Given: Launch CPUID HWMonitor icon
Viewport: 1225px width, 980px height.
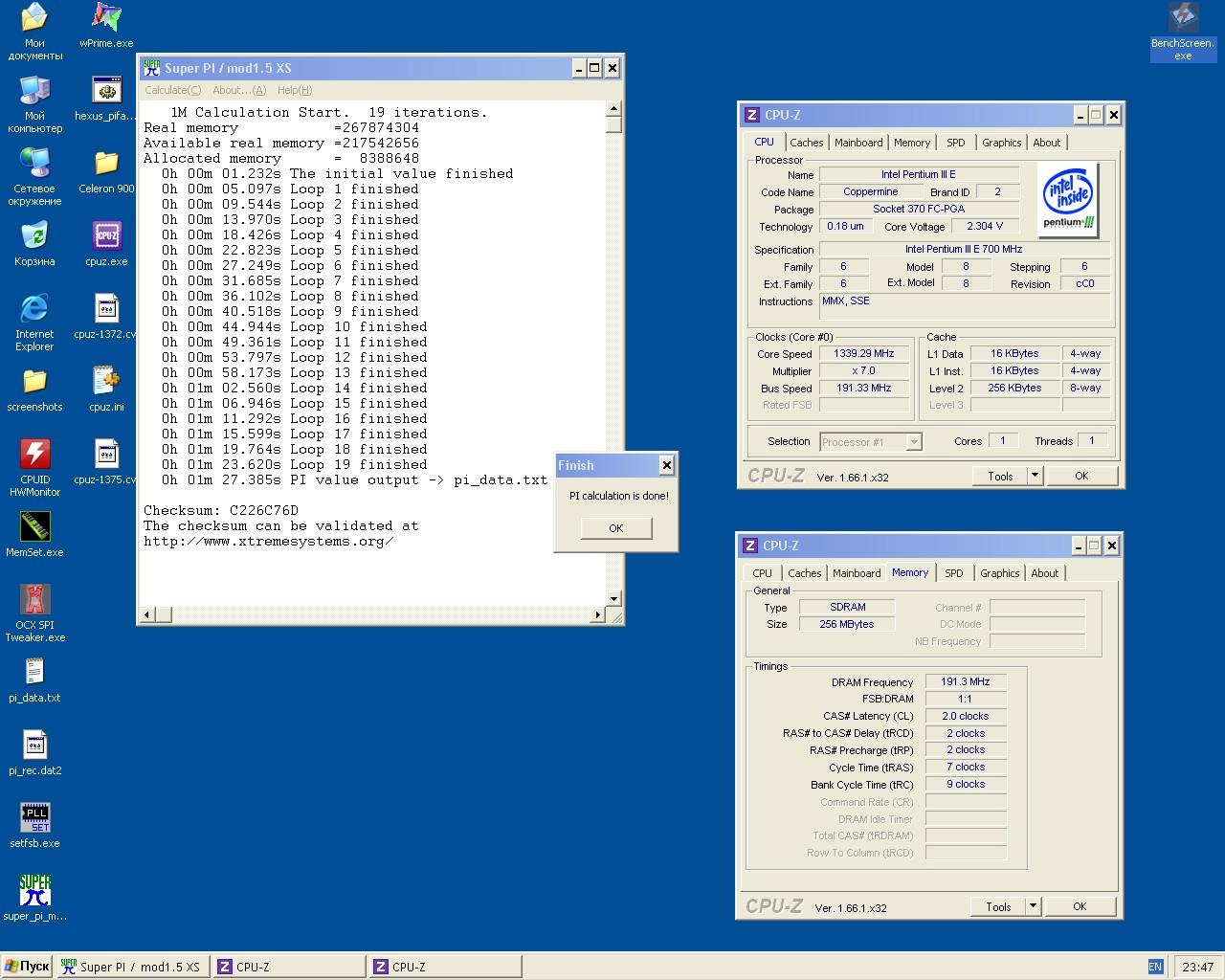Looking at the screenshot, I should (34, 468).
